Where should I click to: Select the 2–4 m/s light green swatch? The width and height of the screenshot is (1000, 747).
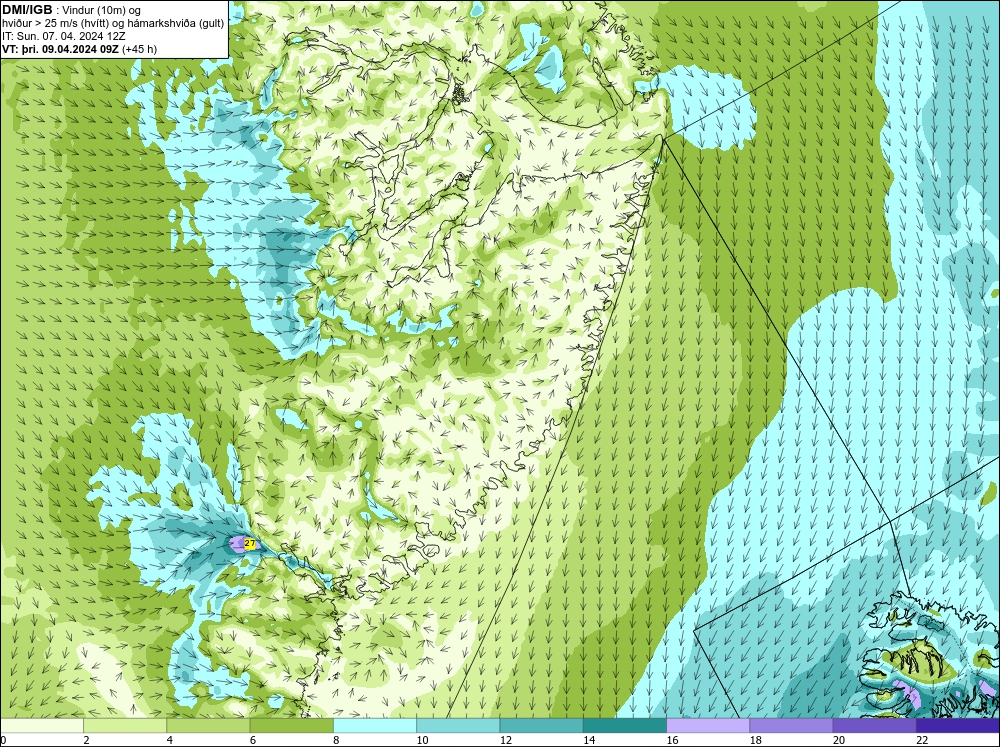click(x=125, y=726)
